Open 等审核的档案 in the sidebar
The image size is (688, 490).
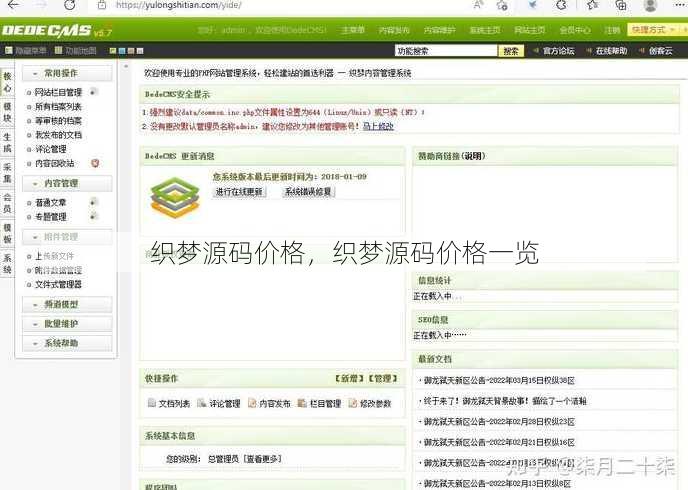[x=58, y=121]
